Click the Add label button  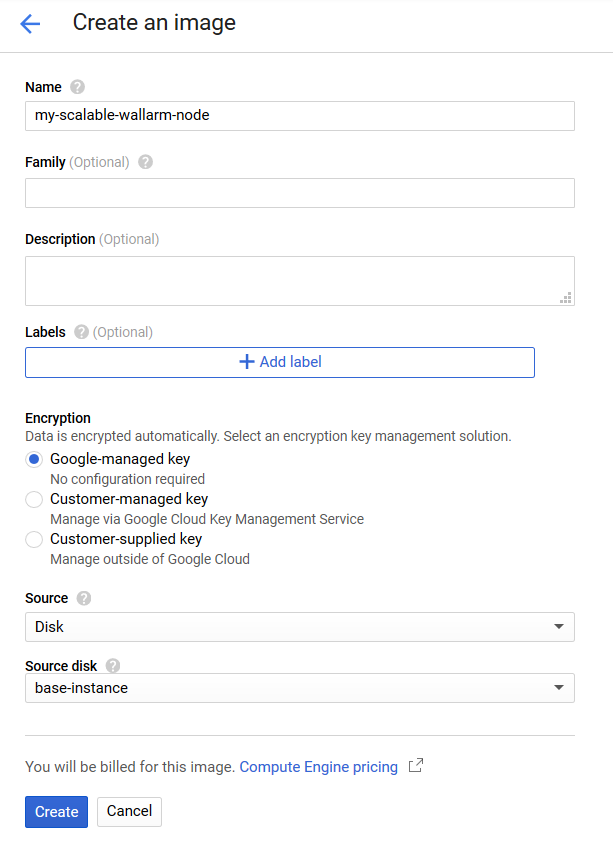pyautogui.click(x=280, y=362)
